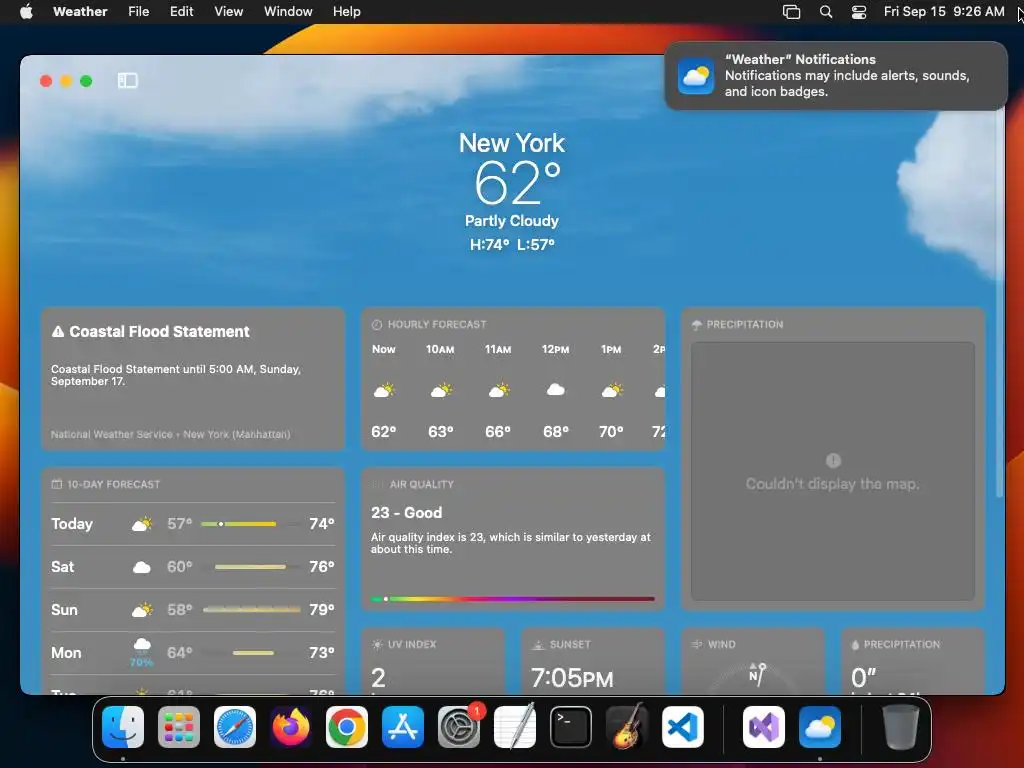Open the Edit menu
The width and height of the screenshot is (1024, 768).
pos(182,12)
